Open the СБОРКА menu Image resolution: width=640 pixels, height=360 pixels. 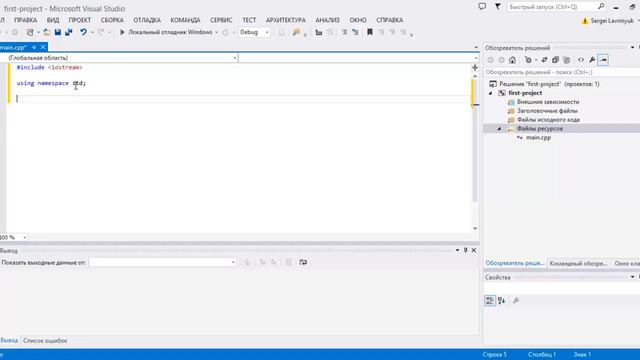coord(112,20)
